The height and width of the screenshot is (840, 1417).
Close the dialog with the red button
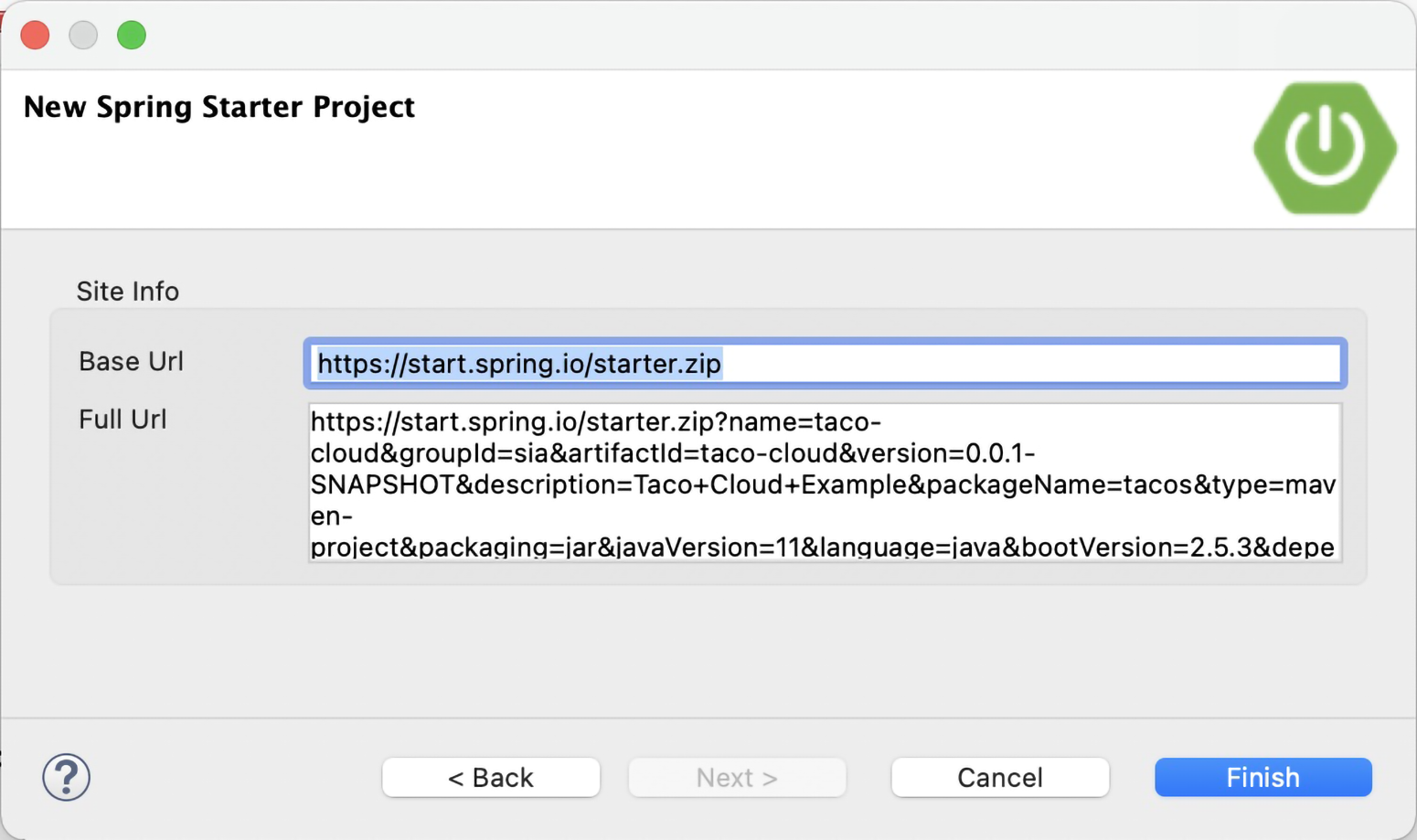point(35,35)
